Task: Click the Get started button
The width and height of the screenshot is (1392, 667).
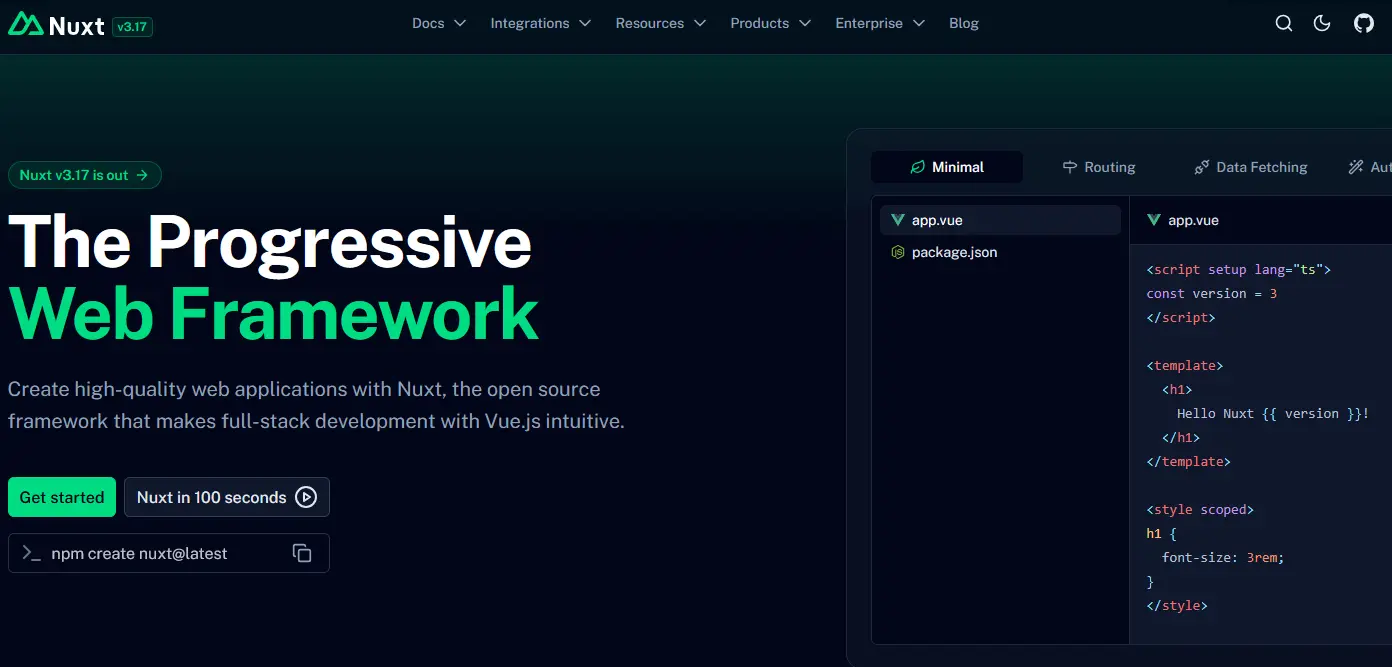Action: tap(62, 497)
